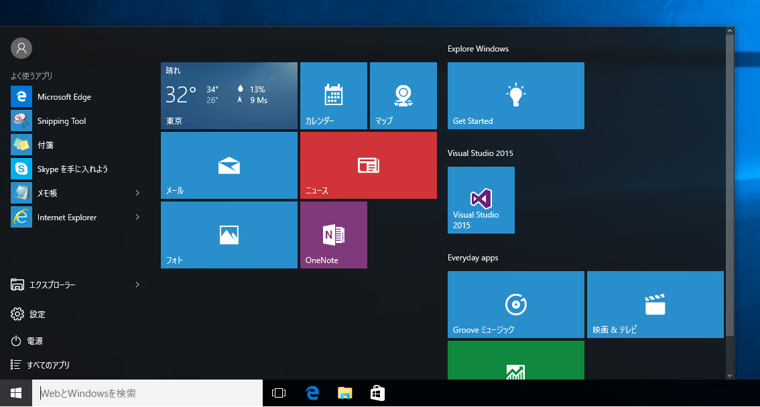This screenshot has width=760, height=407.
Task: Open the マップ maps tile
Action: (403, 95)
